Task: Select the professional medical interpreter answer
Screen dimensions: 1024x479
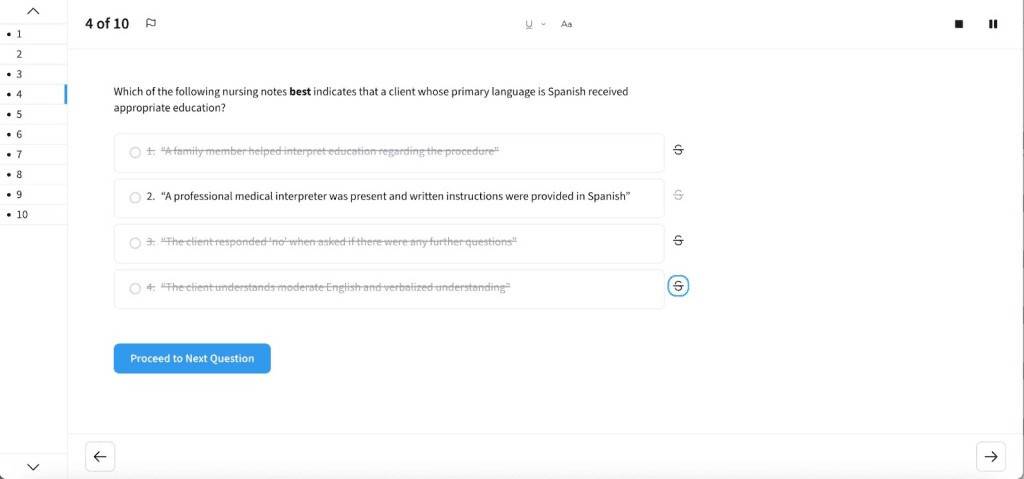Action: [x=135, y=197]
